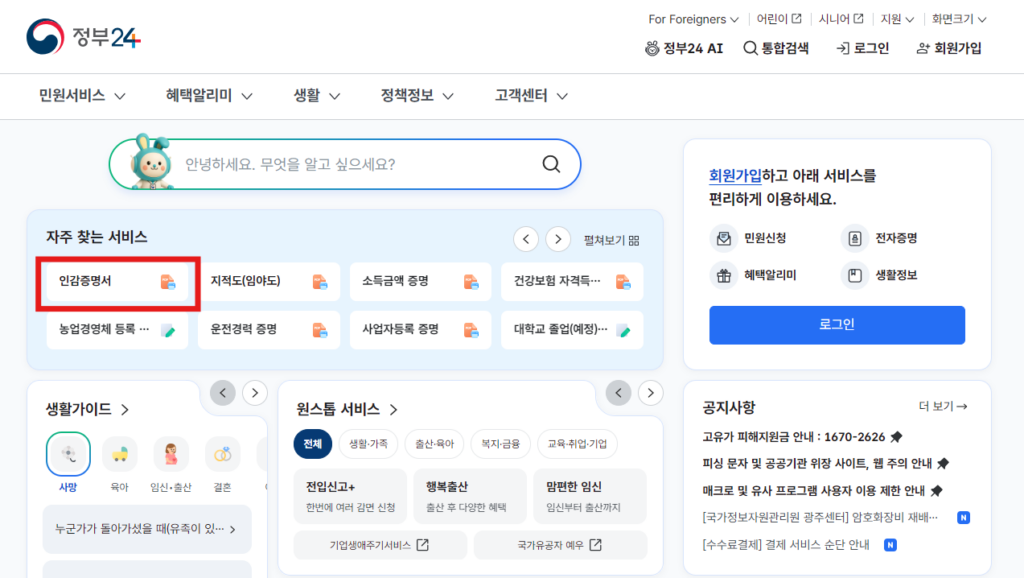
Task: Click the magnifier icon in the search box
Action: (551, 164)
